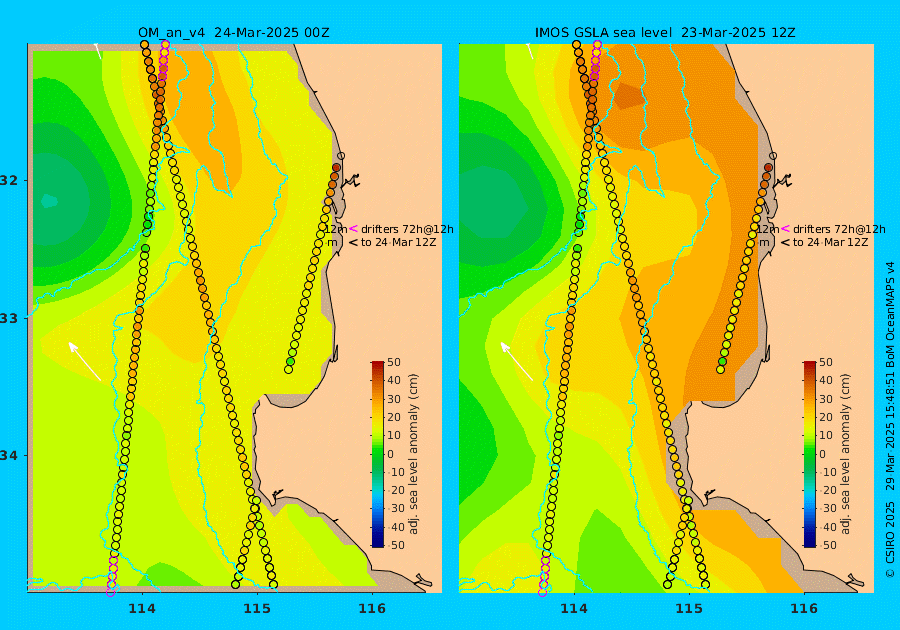
Task: Click the 0 tick label on left colorbar
Action: 391,454
